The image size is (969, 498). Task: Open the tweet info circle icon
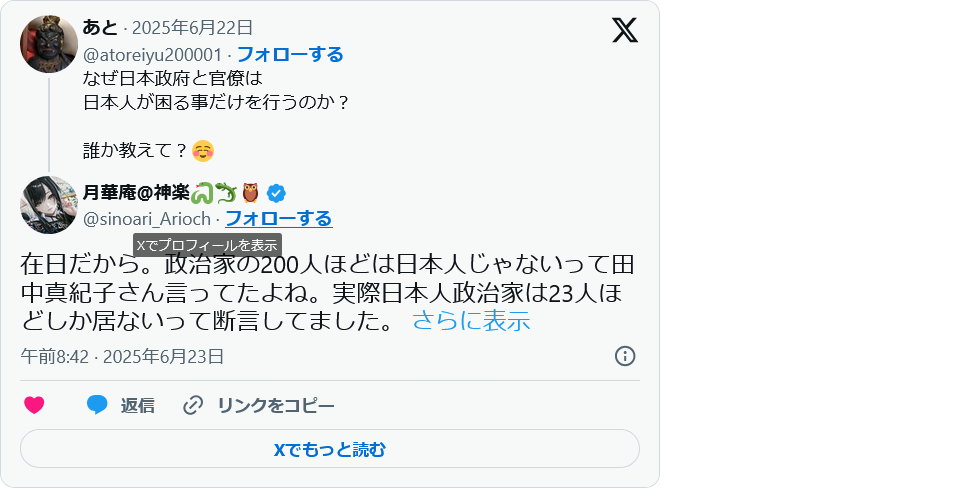(x=625, y=356)
